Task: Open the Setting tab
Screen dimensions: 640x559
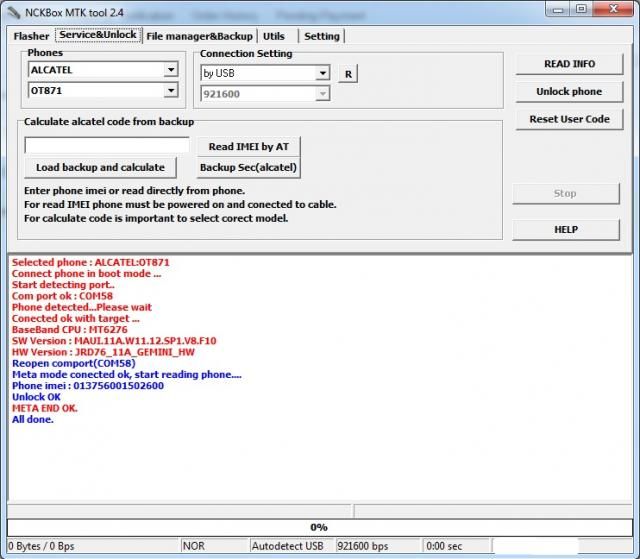Action: click(x=321, y=36)
